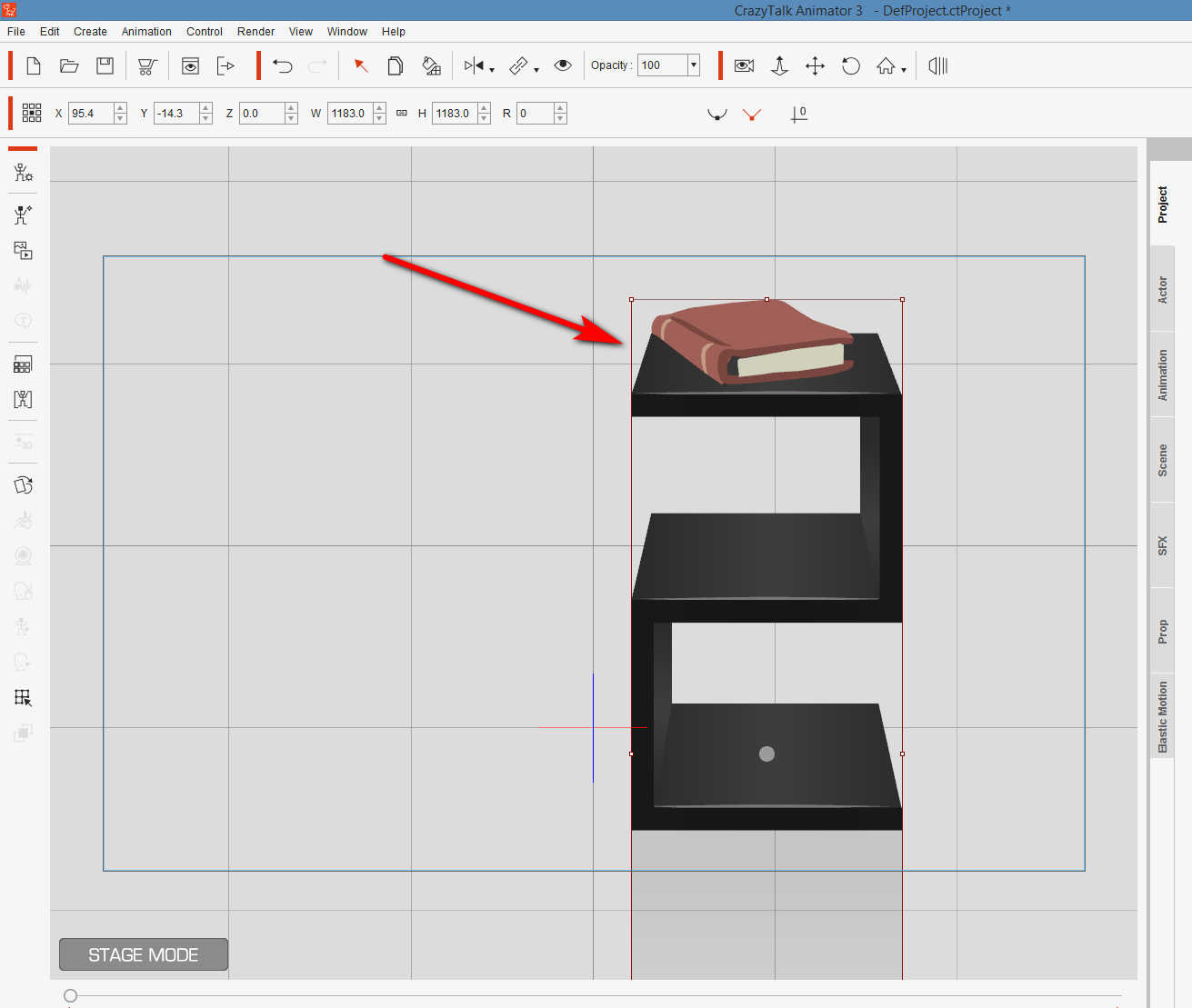Toggle object visibility eye icon
The height and width of the screenshot is (1008, 1192).
[x=563, y=65]
